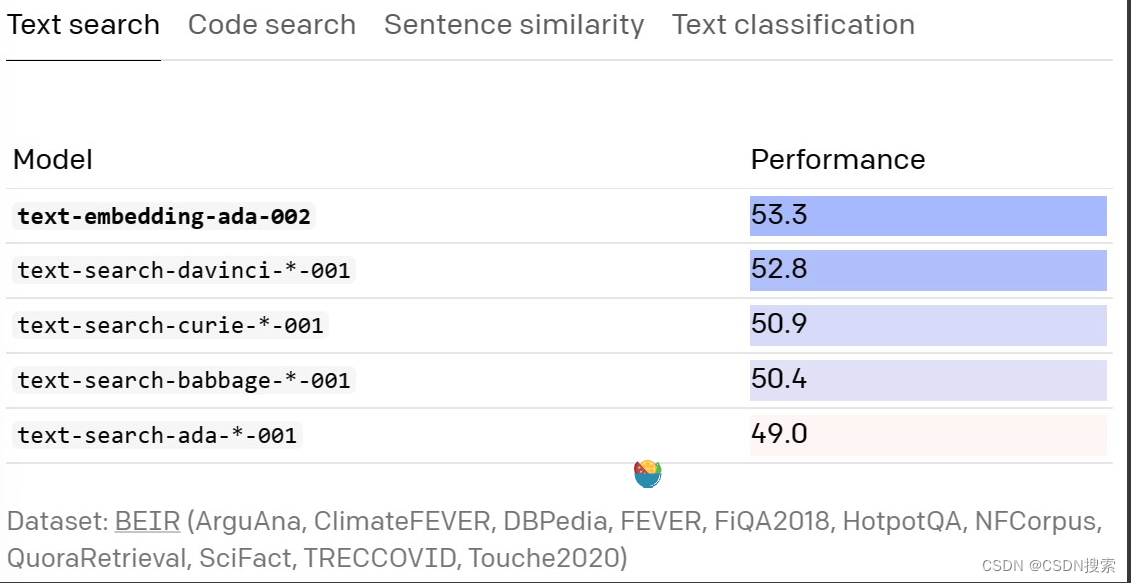Select the text-embedding-ada-002 model name

[x=164, y=216]
